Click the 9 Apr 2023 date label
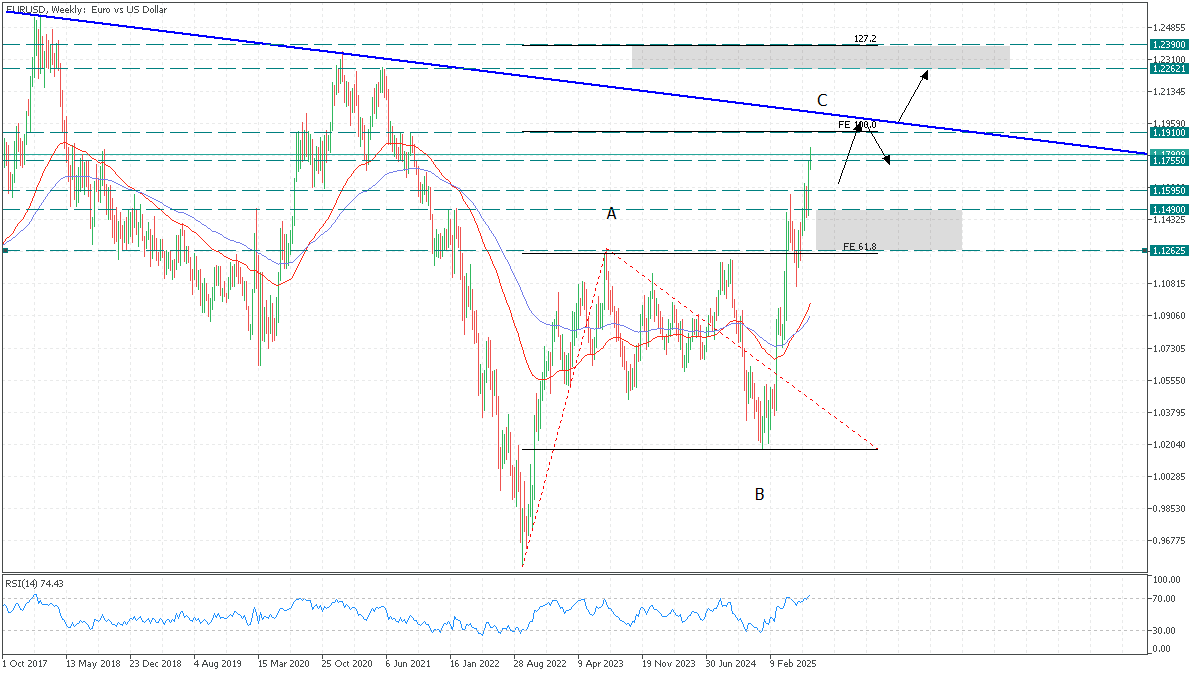Image resolution: width=1200 pixels, height=675 pixels. [601, 663]
